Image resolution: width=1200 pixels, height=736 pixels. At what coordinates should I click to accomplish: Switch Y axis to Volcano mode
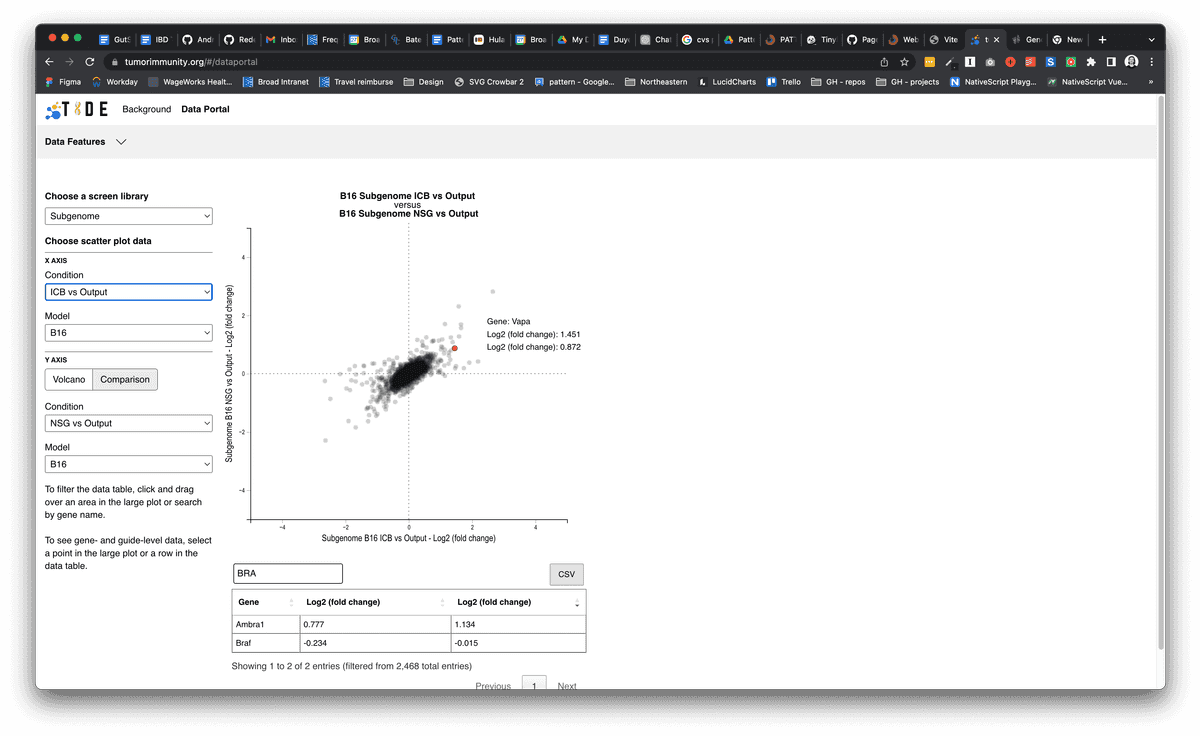tap(69, 380)
